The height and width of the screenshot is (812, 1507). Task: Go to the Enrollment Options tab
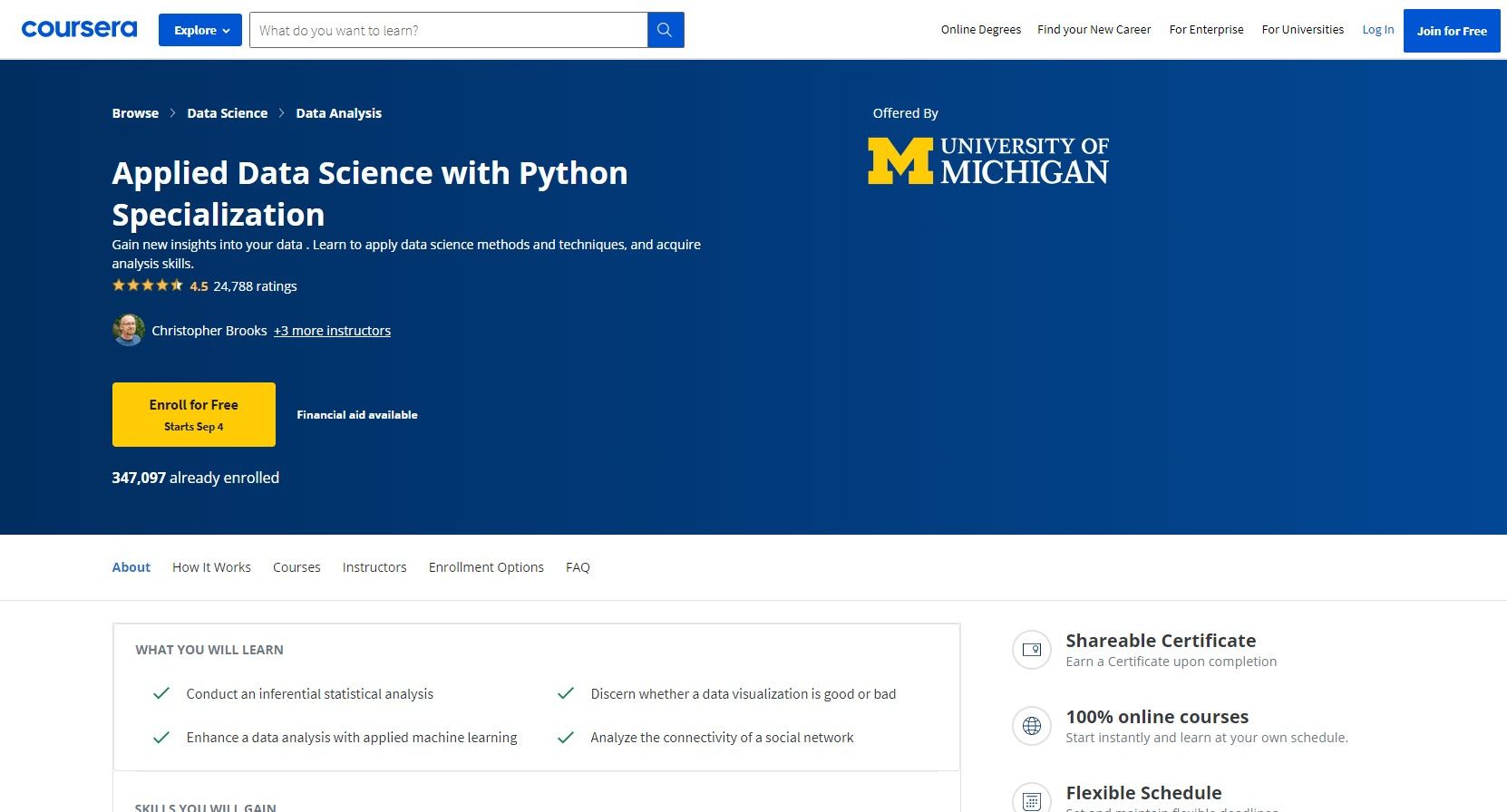pos(486,567)
